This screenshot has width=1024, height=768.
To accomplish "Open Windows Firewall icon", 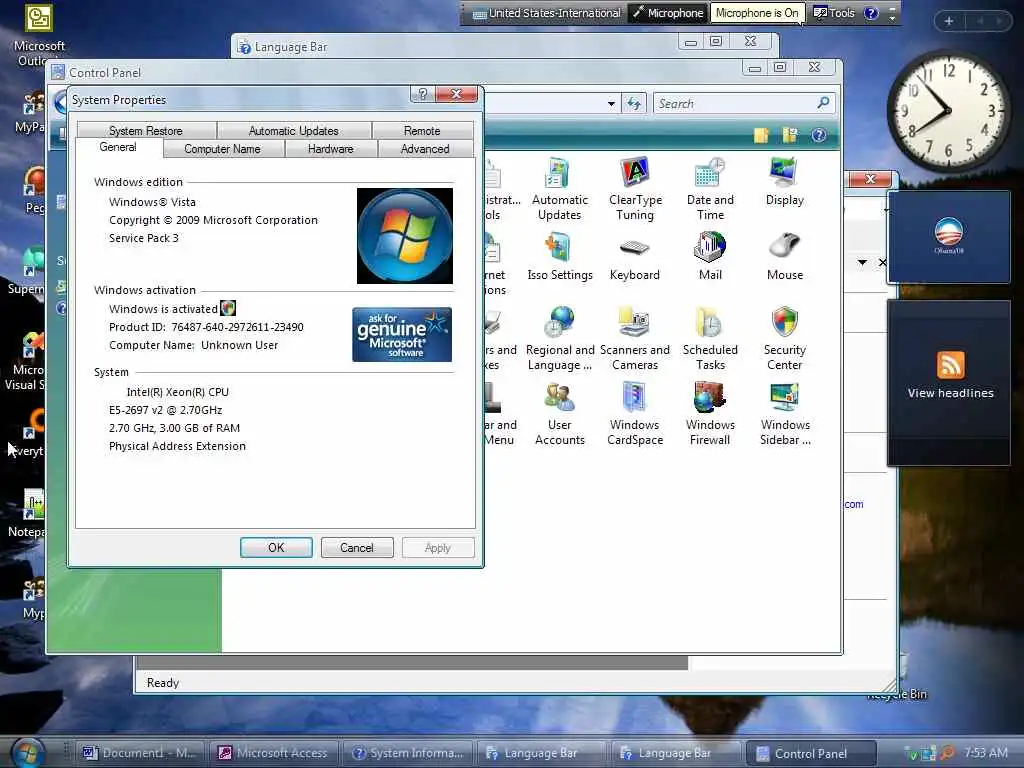I will tap(710, 414).
